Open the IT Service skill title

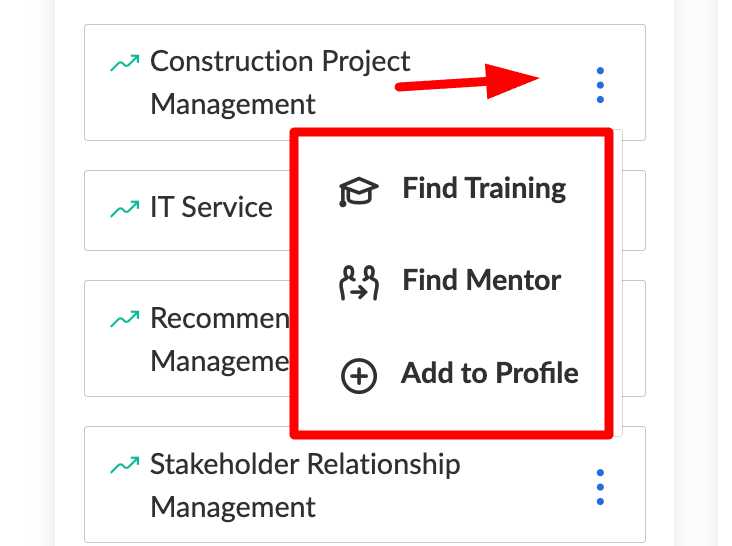pyautogui.click(x=211, y=207)
